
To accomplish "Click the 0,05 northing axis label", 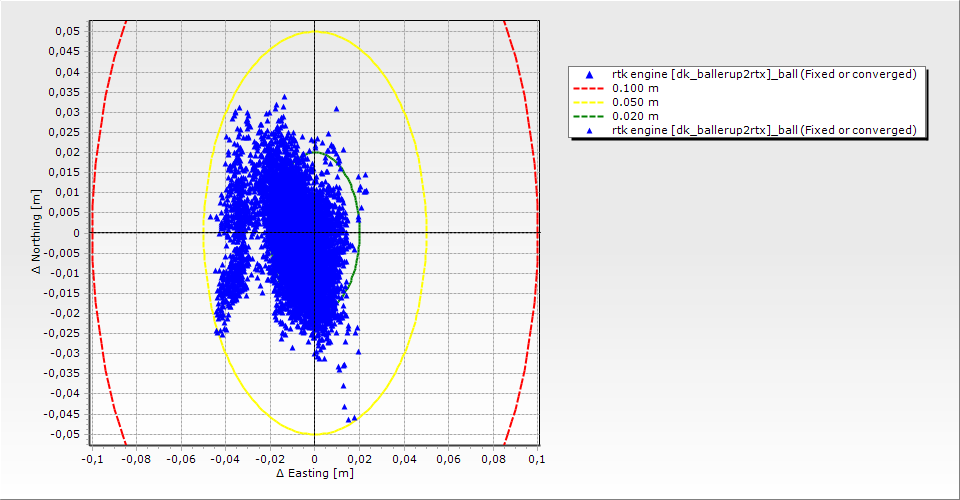I will point(67,31).
